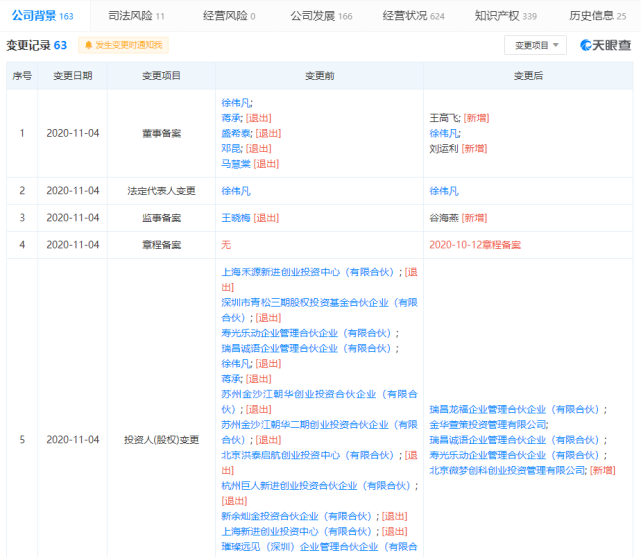Click the 发生变更时通知我 bell button

tap(124, 45)
